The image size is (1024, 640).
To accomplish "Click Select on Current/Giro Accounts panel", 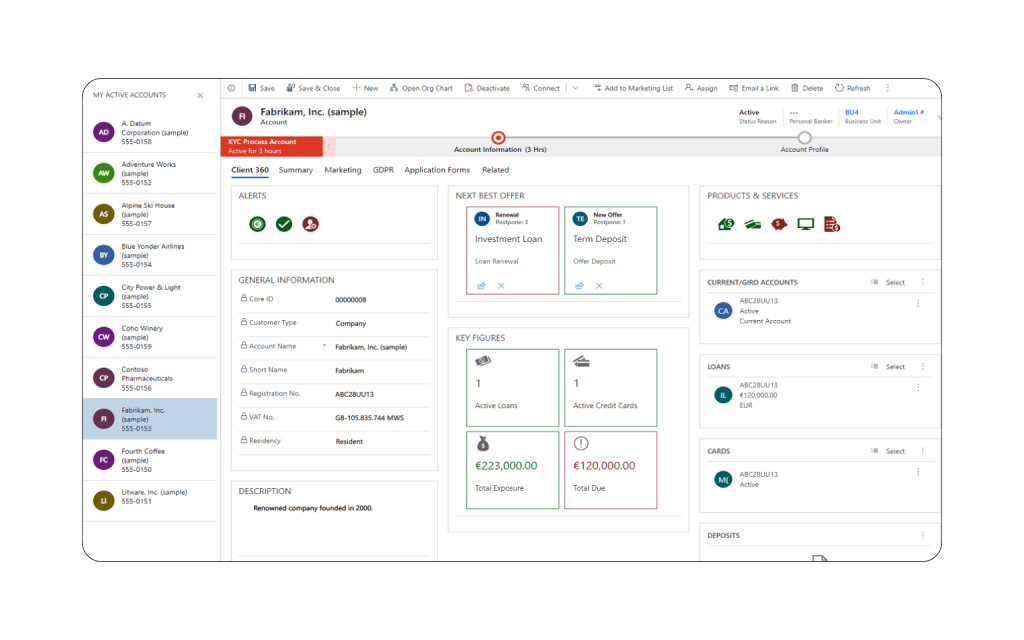I will pyautogui.click(x=893, y=282).
